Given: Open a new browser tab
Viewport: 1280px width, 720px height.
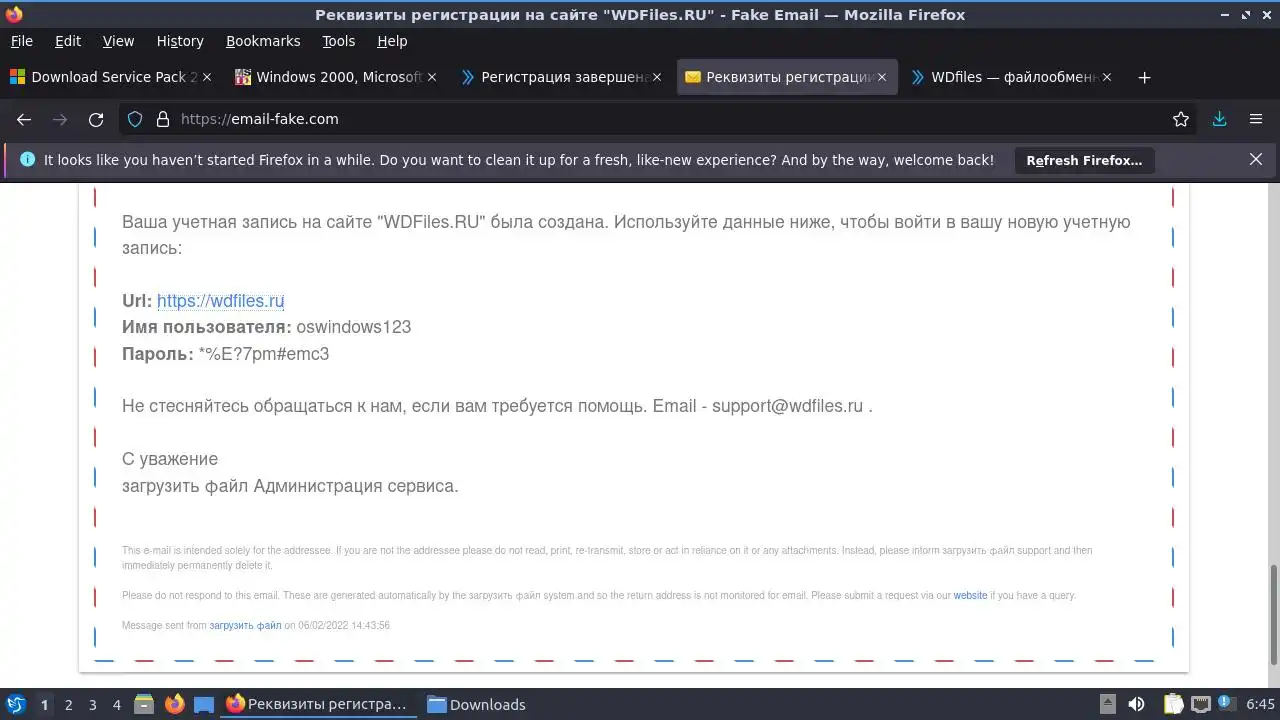Looking at the screenshot, I should coord(1144,77).
